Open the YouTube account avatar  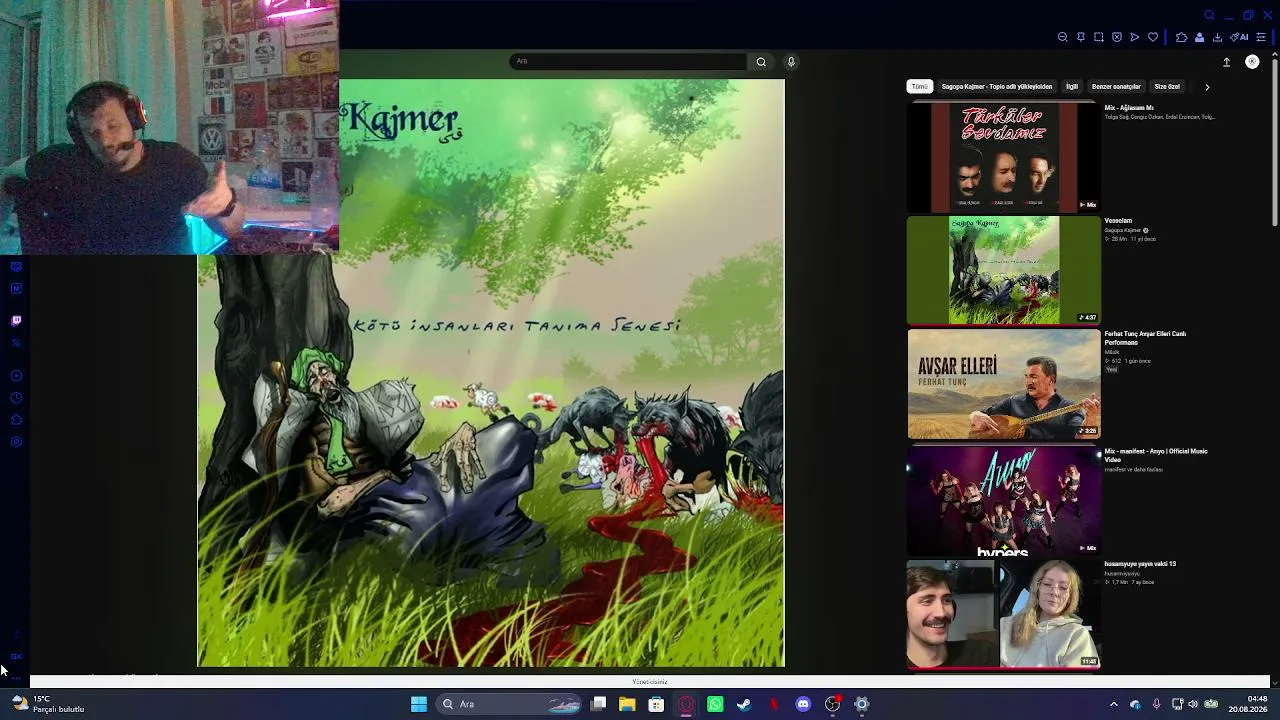pos(1252,62)
